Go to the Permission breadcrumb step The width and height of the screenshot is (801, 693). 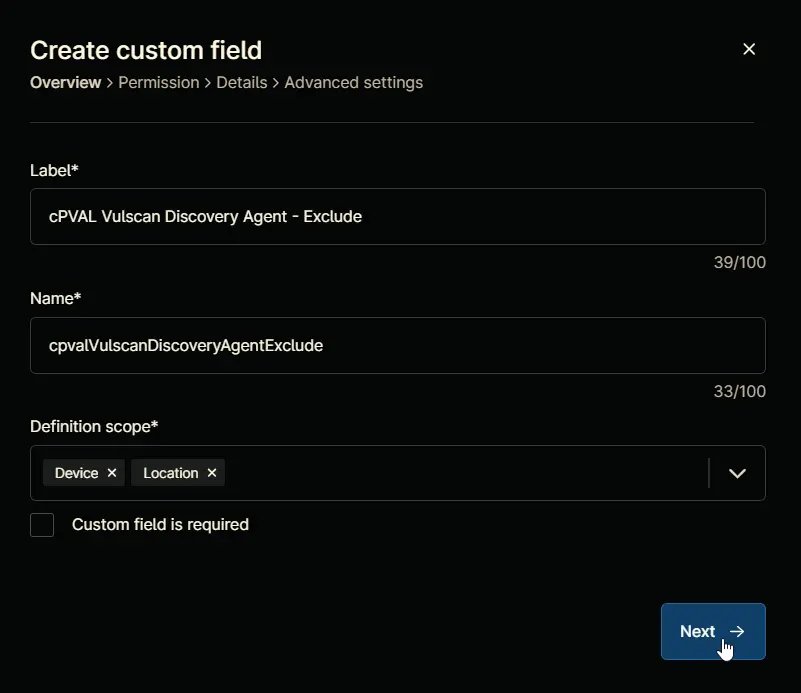pyautogui.click(x=159, y=83)
